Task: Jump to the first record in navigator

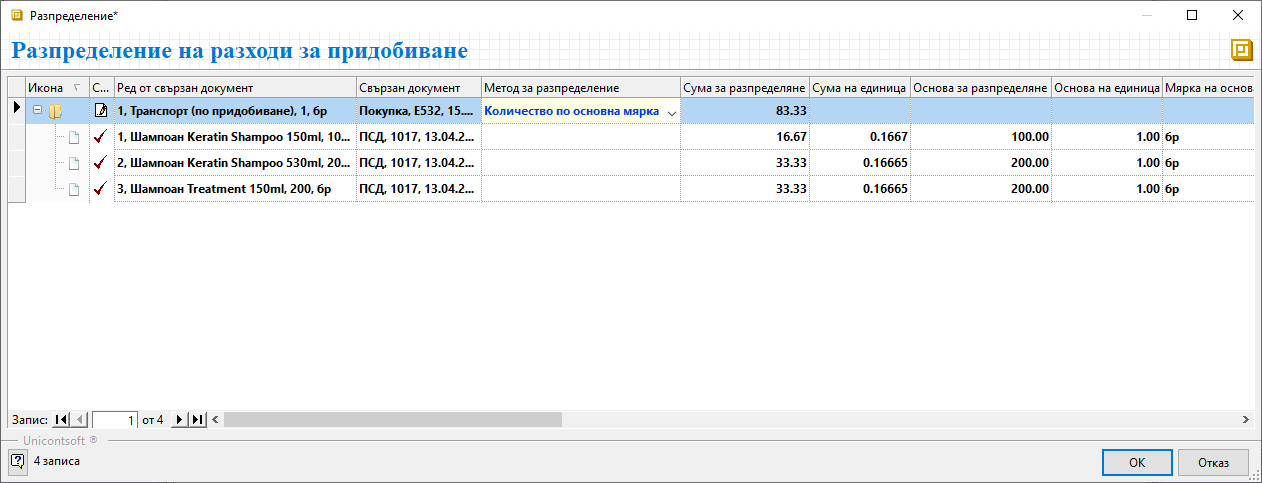Action: click(61, 420)
